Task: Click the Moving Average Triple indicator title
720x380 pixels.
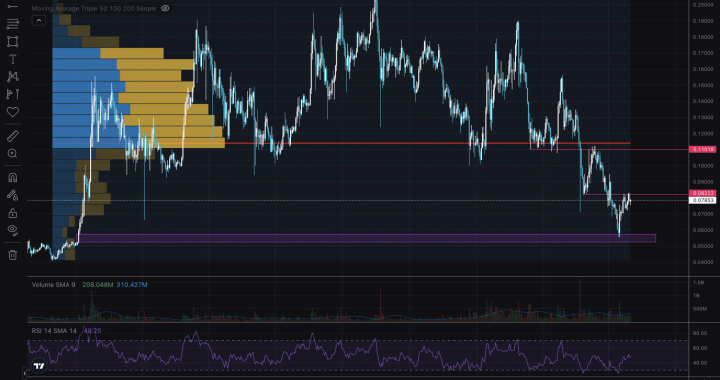Action: (94, 8)
